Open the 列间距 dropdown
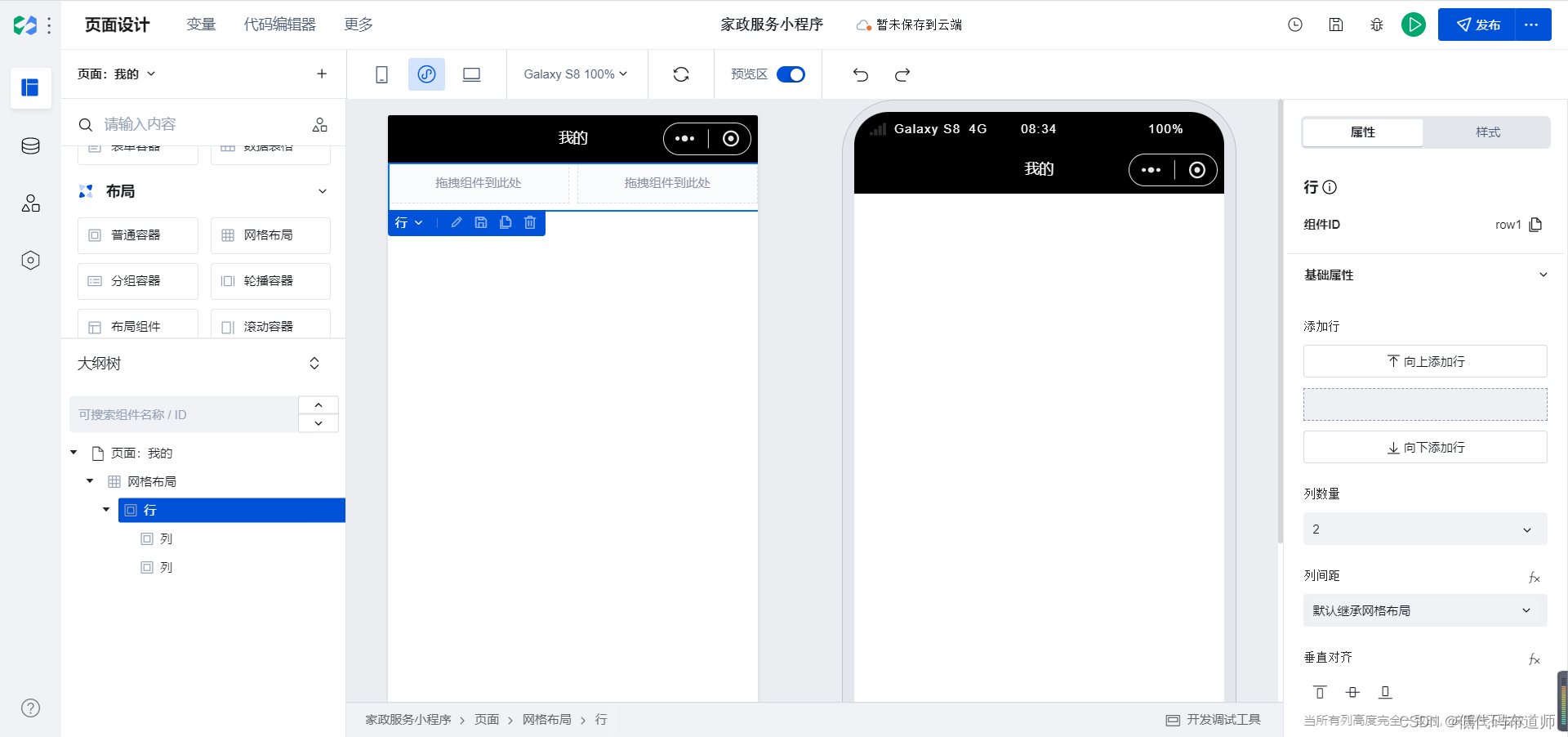 click(x=1425, y=610)
